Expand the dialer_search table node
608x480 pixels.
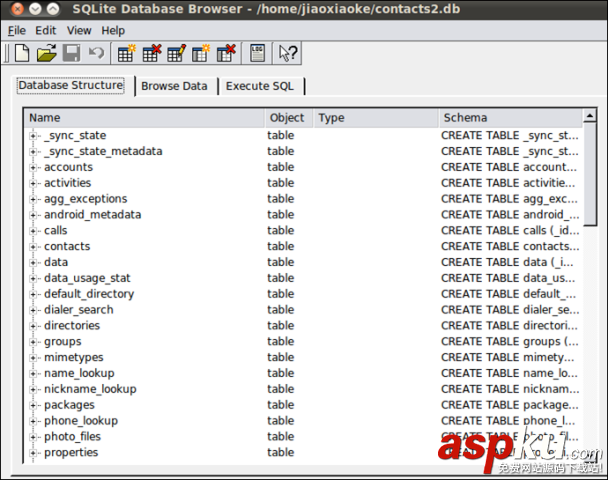tap(33, 310)
